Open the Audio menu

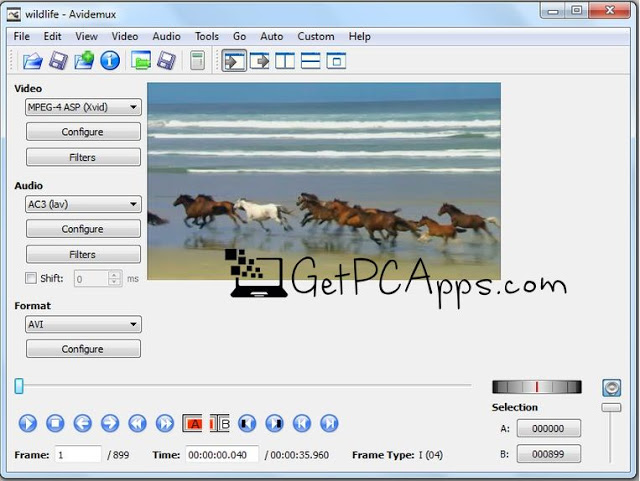click(167, 36)
